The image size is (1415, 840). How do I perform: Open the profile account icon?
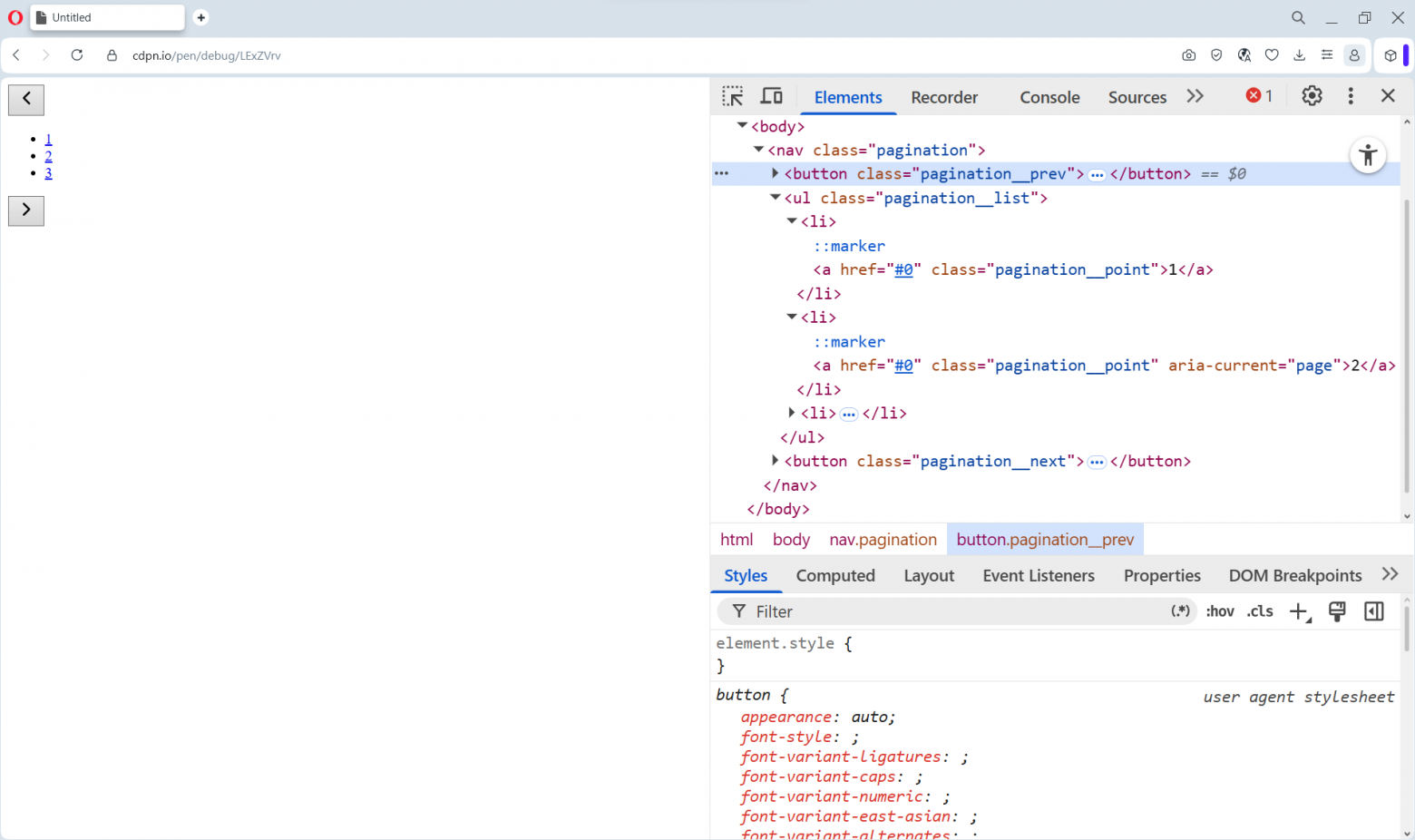point(1354,55)
